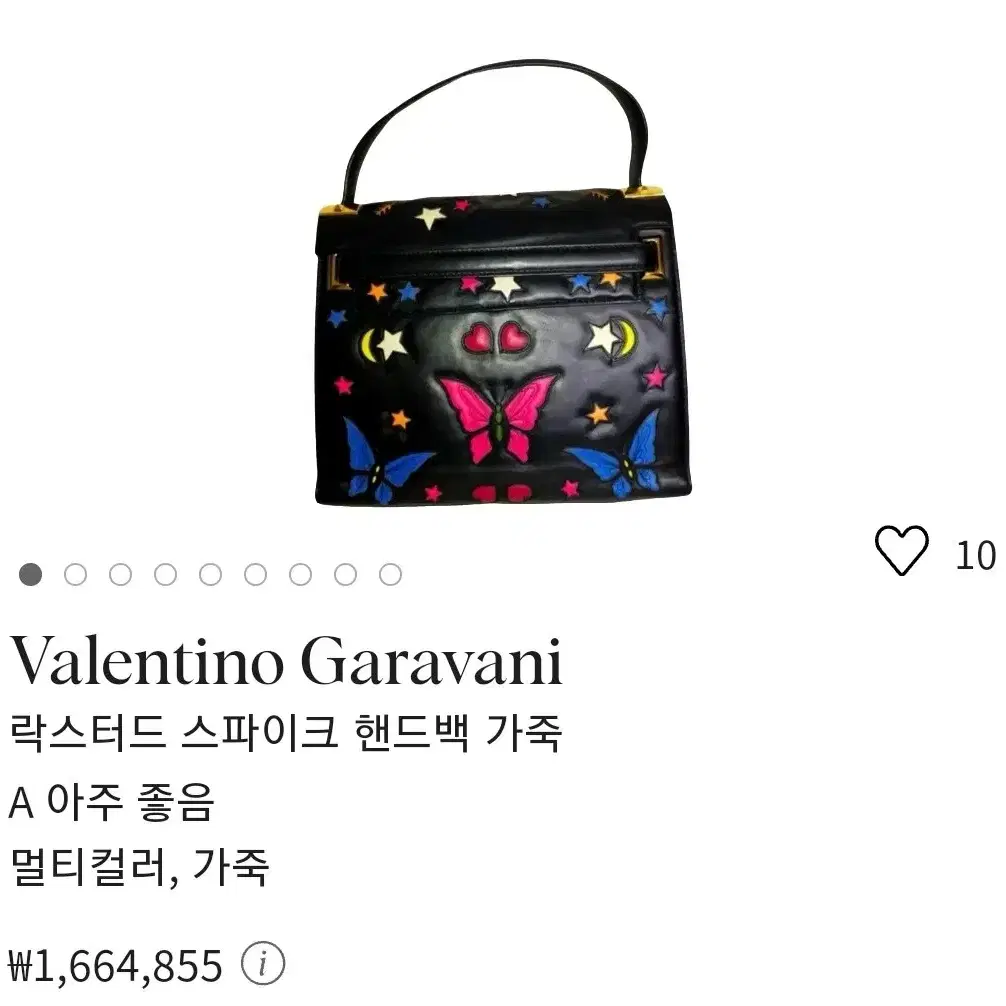
Task: Tap the heart wishlist icon
Action: tap(901, 550)
